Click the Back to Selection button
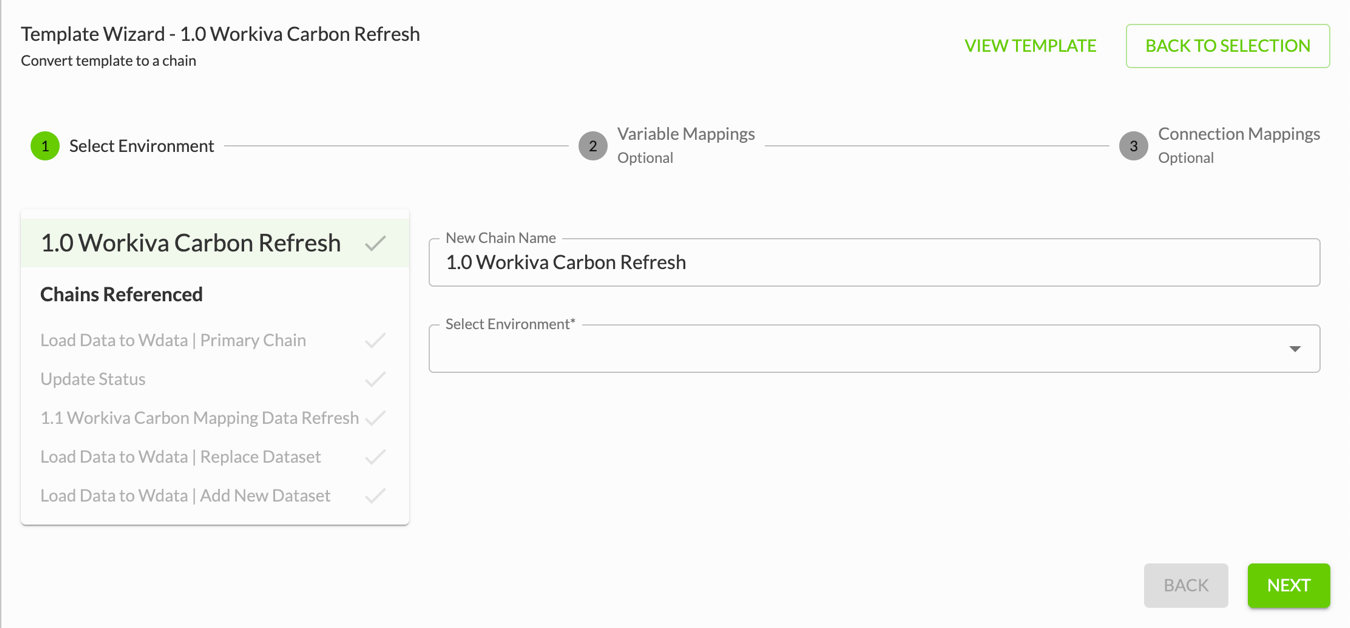Image resolution: width=1350 pixels, height=628 pixels. click(1228, 46)
